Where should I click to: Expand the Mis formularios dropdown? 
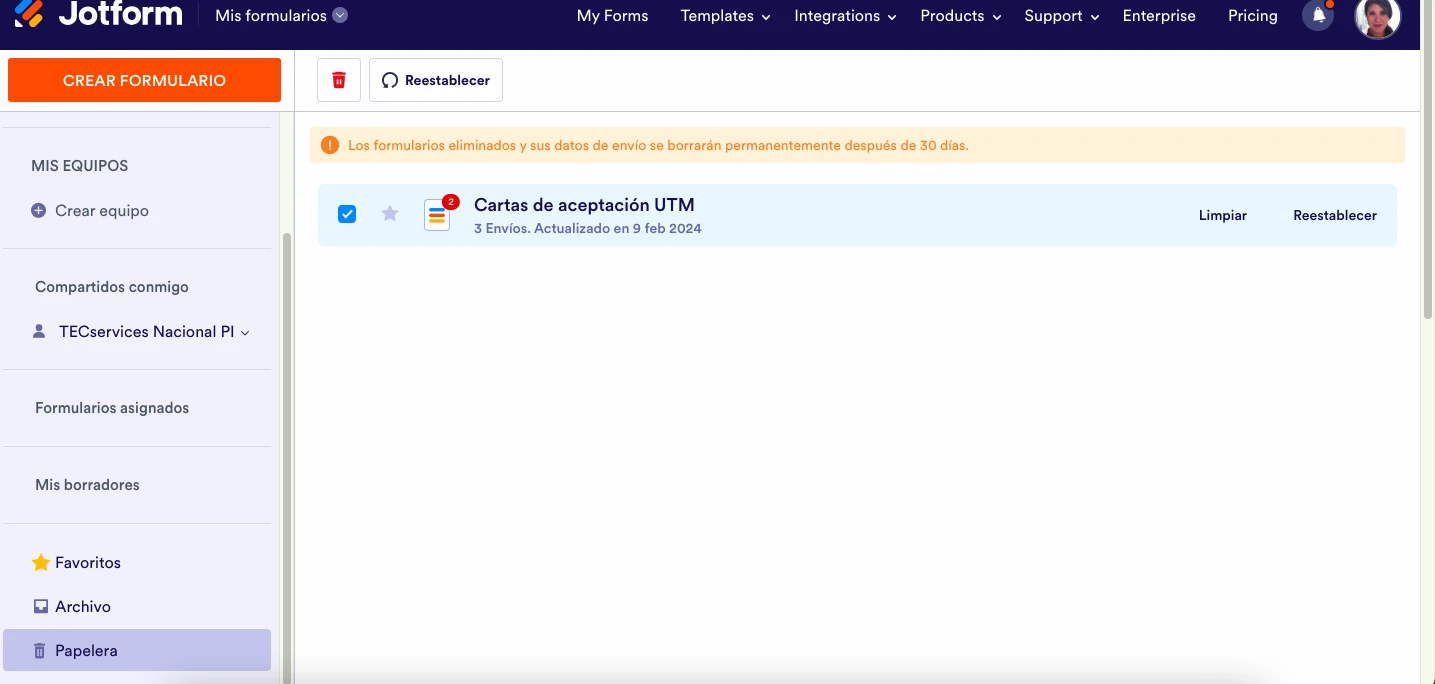click(340, 15)
